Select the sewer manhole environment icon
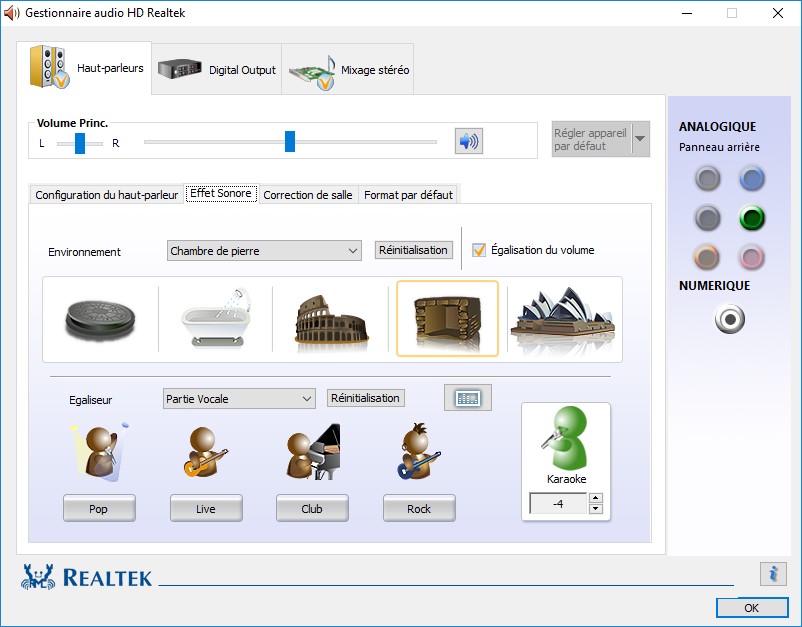The width and height of the screenshot is (802, 627). click(100, 319)
